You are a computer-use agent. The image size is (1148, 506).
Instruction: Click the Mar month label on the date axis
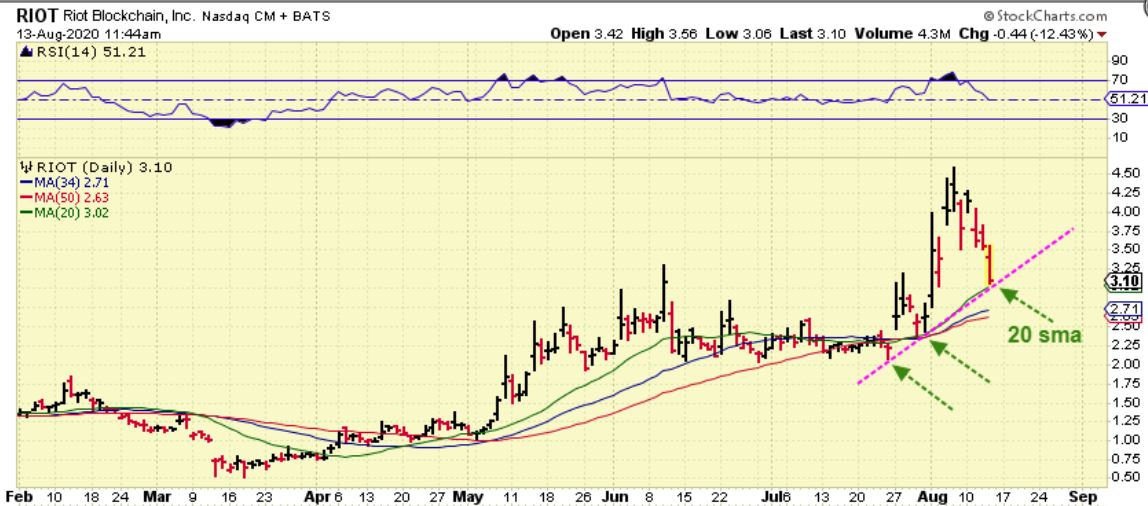tap(157, 496)
